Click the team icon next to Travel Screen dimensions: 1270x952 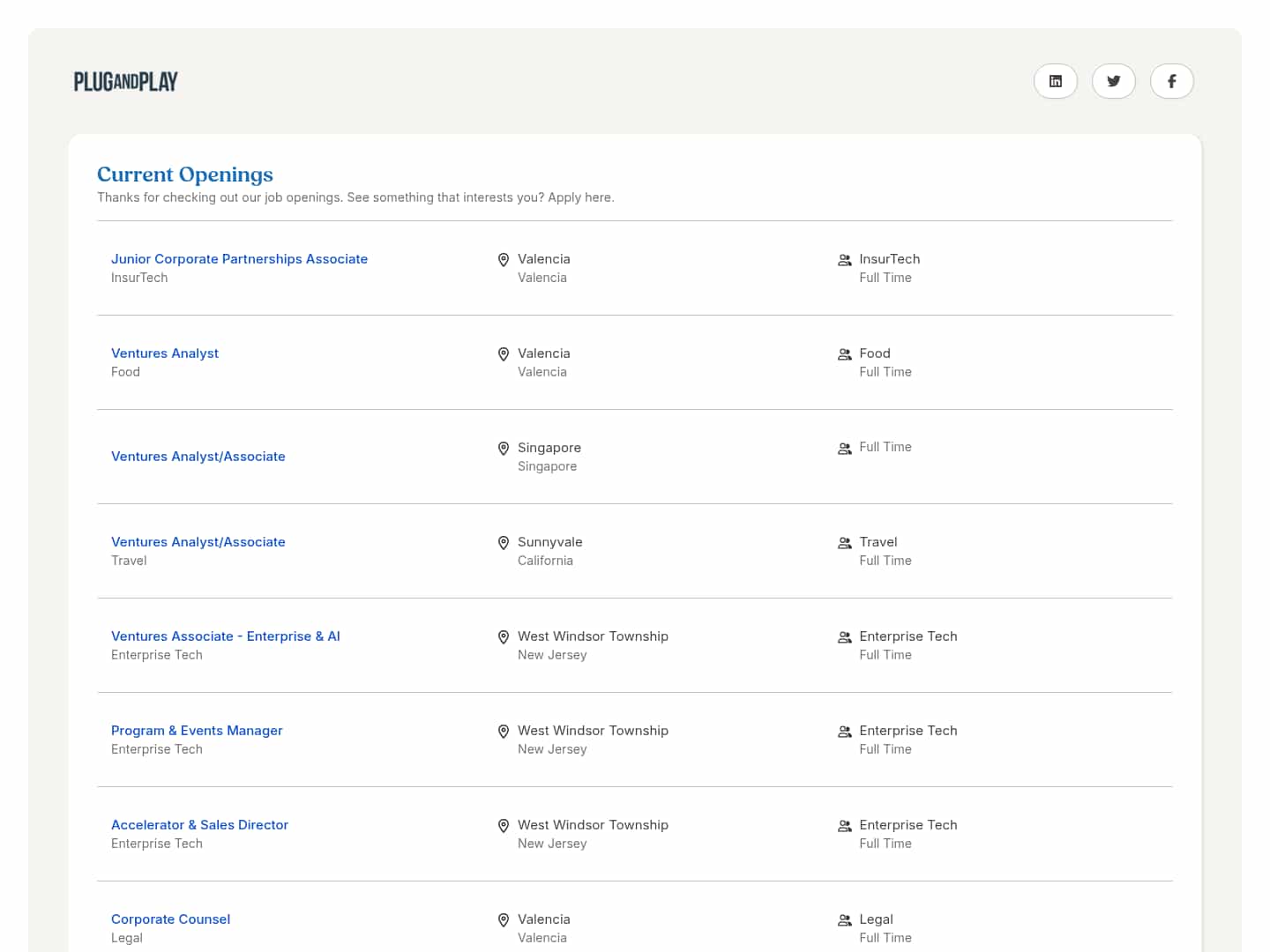pos(844,543)
